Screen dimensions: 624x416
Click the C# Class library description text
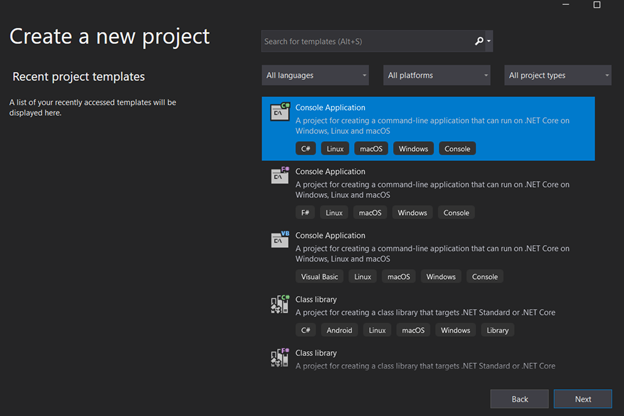(425, 312)
